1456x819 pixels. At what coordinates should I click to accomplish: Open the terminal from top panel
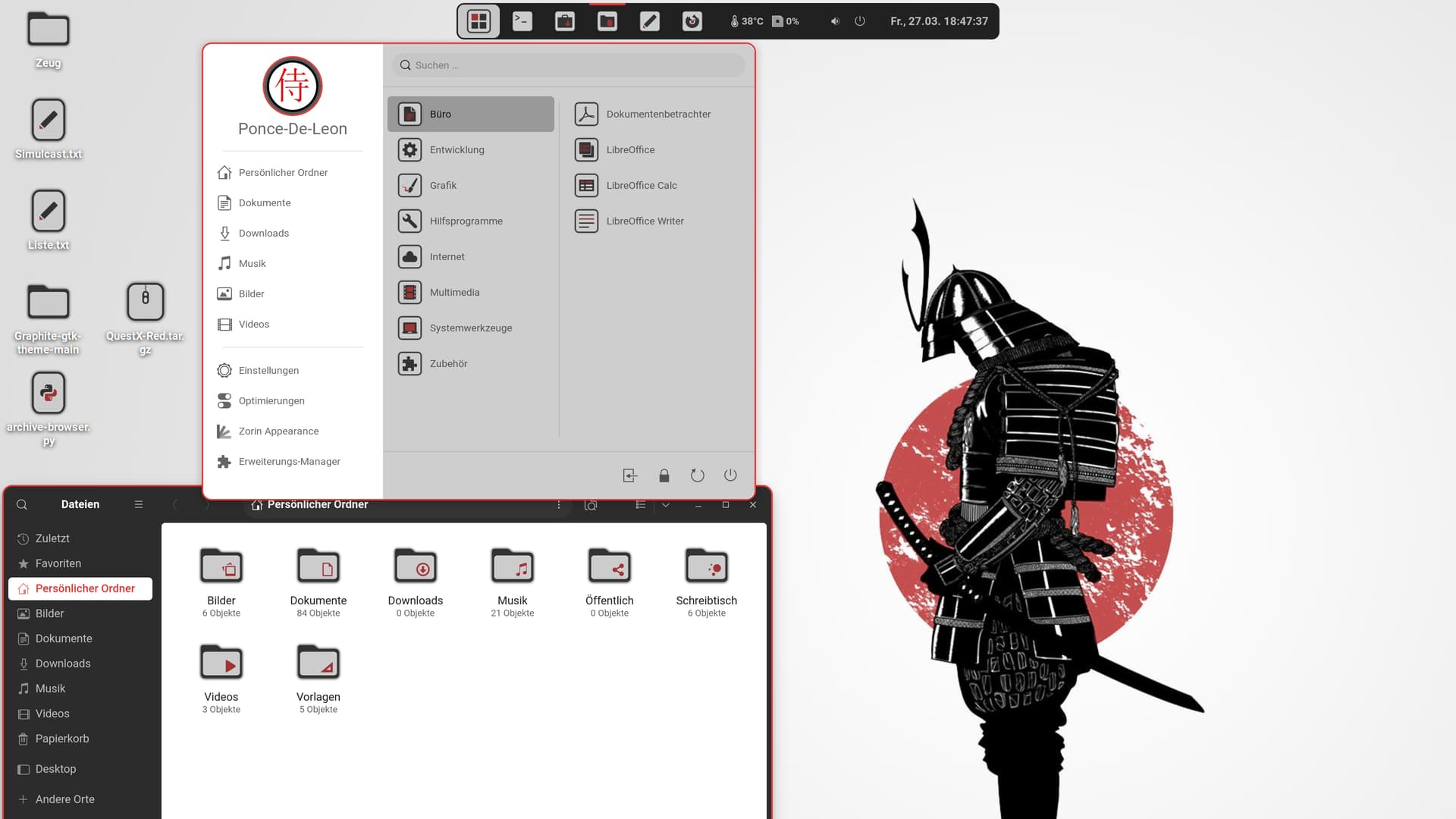coord(522,21)
